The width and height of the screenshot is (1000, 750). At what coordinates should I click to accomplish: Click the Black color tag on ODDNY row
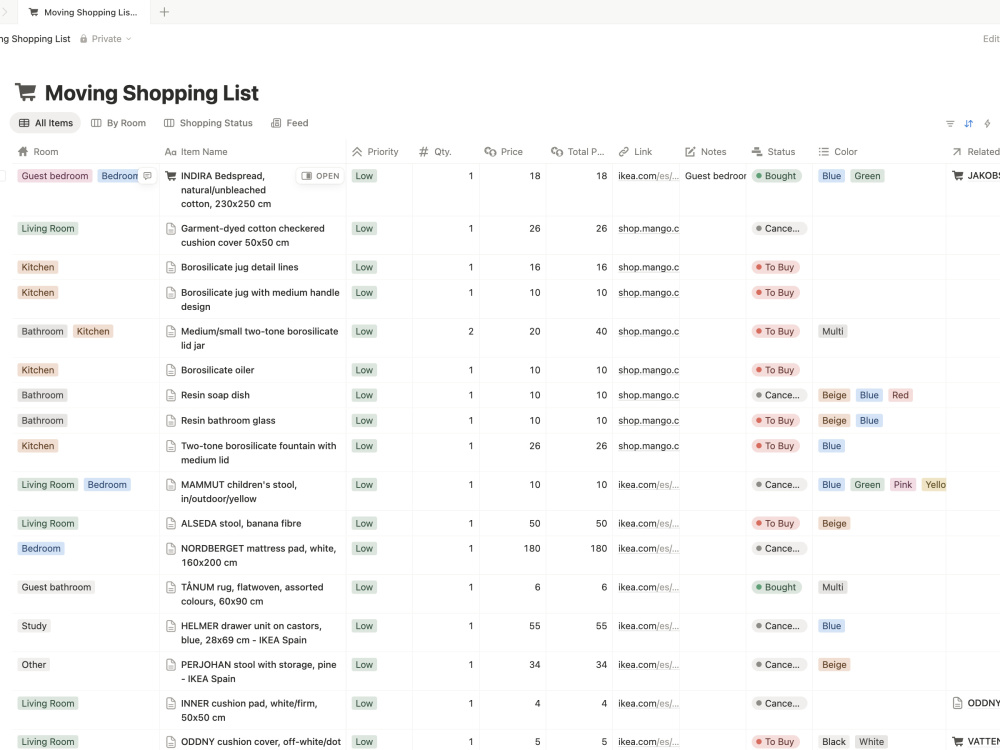coord(834,742)
